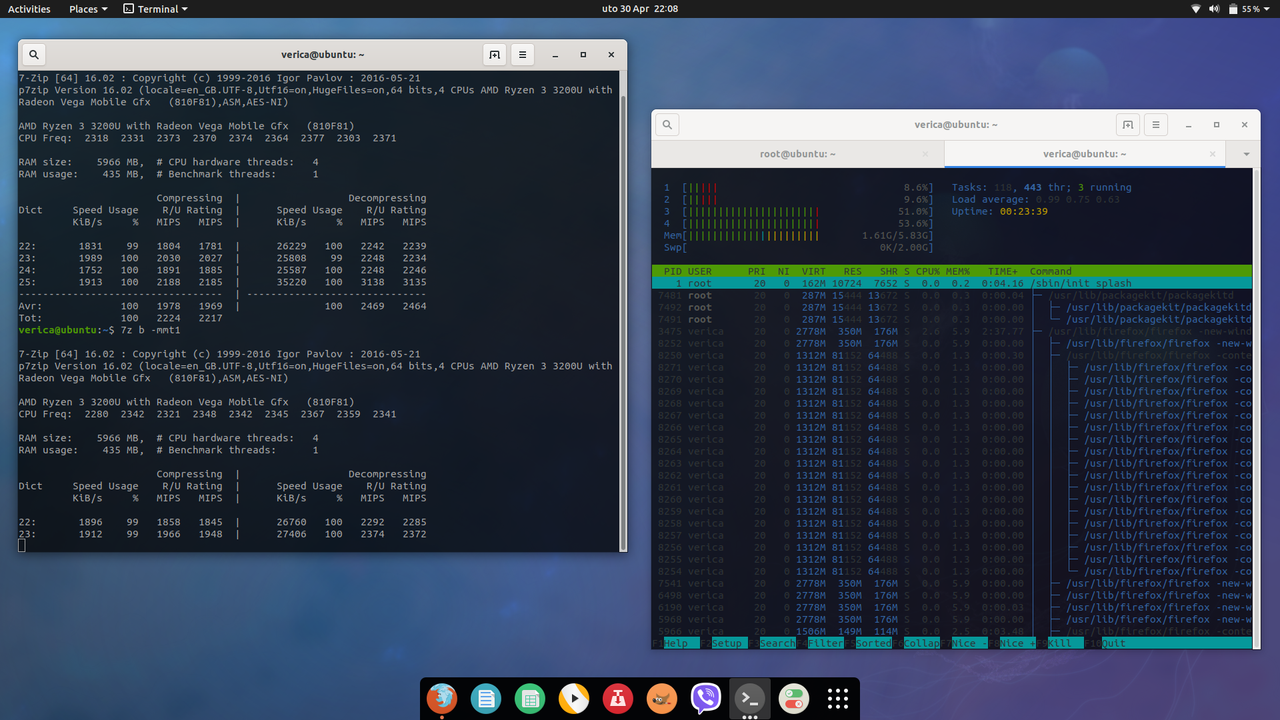Click the search magnifier in the terminal header
The height and width of the screenshot is (720, 1280).
click(x=666, y=124)
